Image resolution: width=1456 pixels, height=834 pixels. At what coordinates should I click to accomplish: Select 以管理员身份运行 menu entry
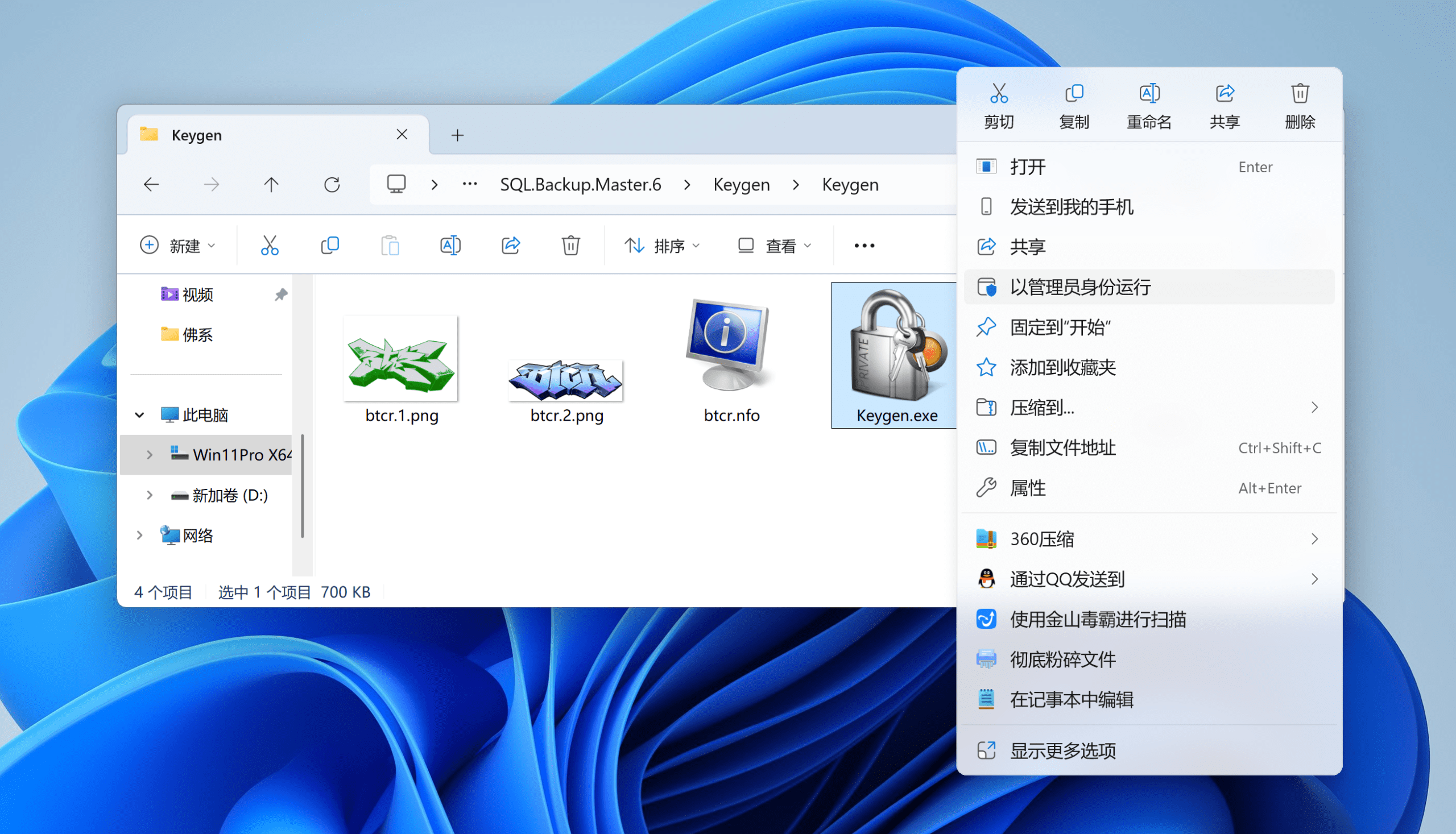tap(1080, 287)
